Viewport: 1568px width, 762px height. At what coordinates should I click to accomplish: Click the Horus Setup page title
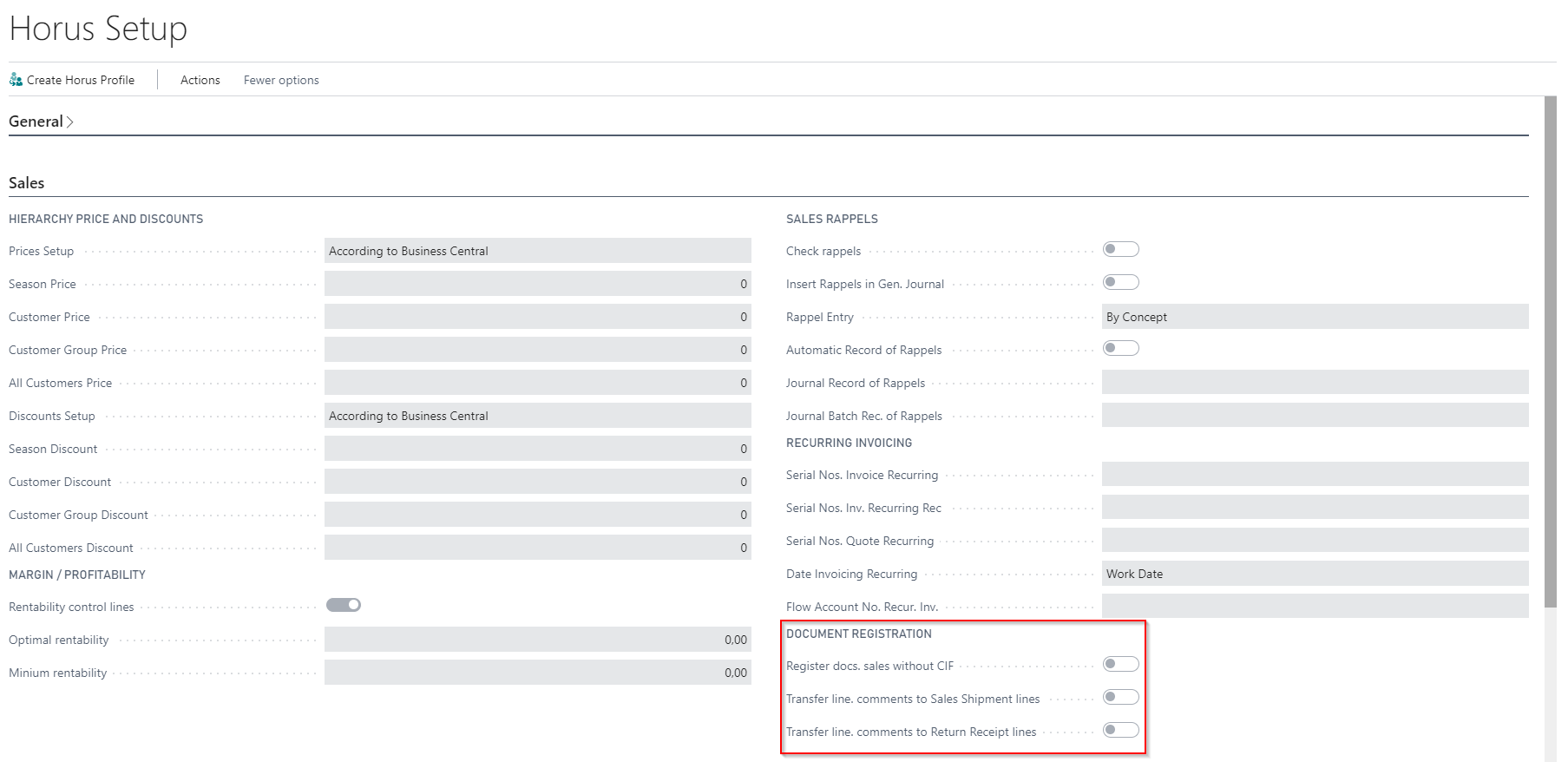point(98,29)
